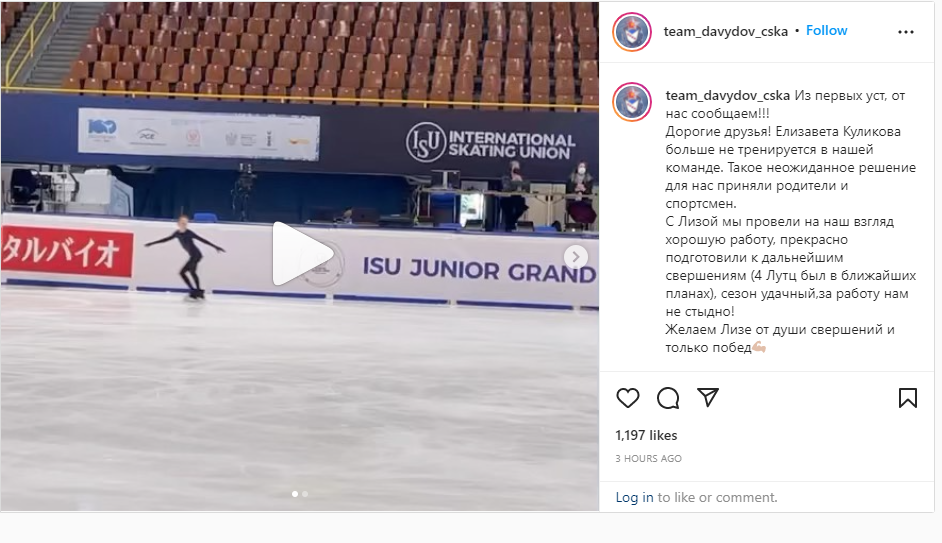Select the first carousel dot indicator
The height and width of the screenshot is (543, 942).
(294, 494)
